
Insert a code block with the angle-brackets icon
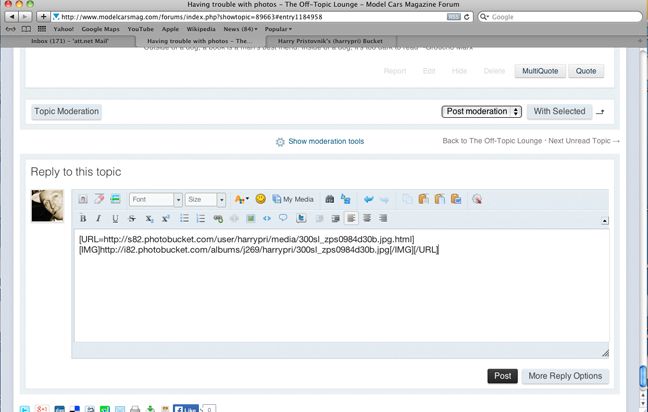coord(267,219)
